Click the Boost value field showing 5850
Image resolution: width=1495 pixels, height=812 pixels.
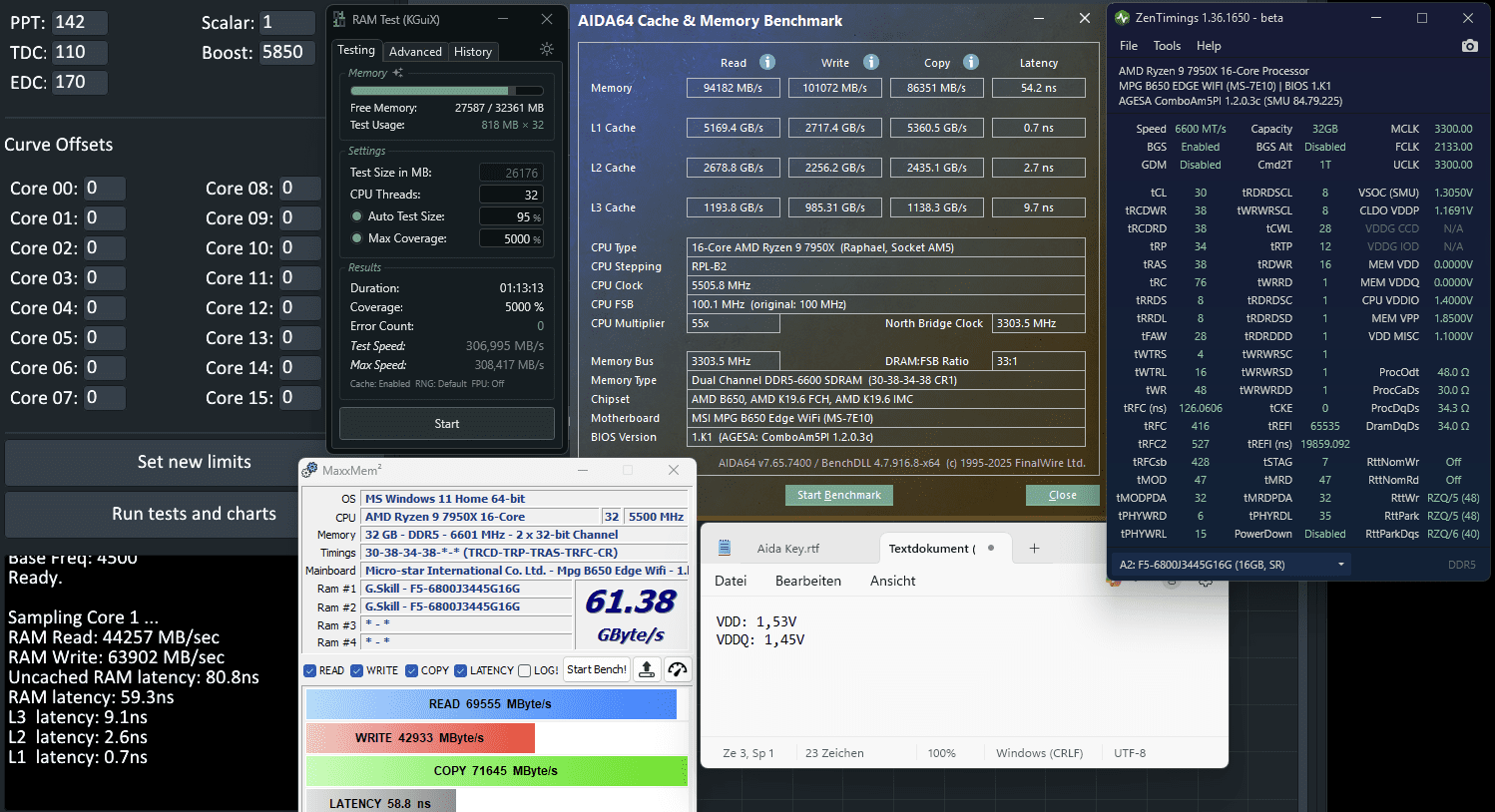pyautogui.click(x=287, y=52)
